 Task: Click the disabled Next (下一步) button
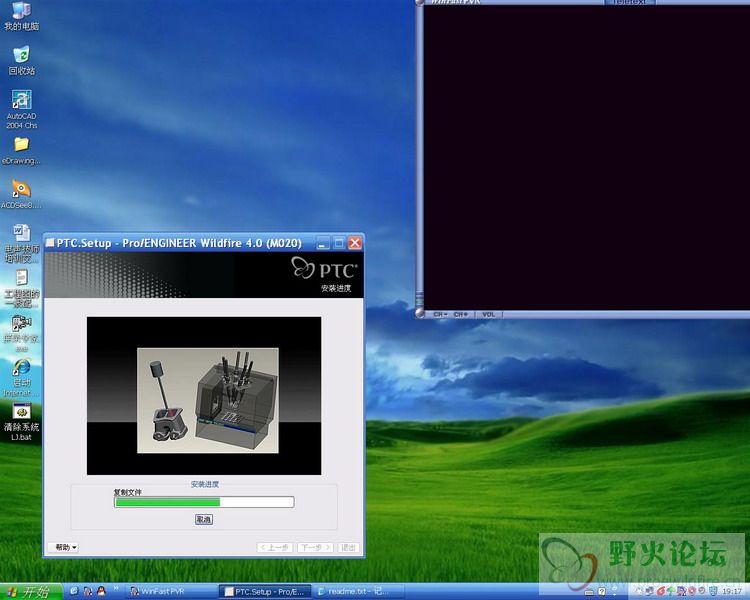(315, 547)
